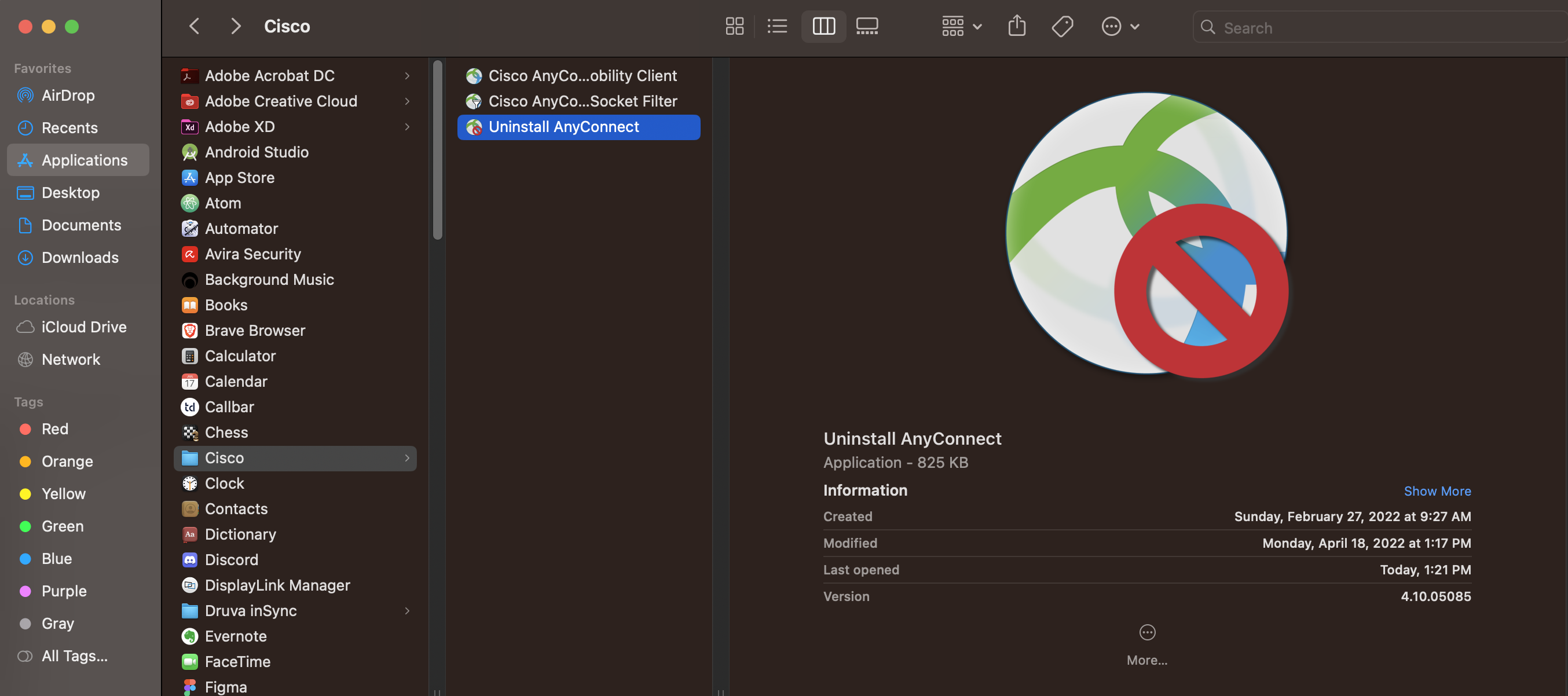
Task: Switch to list view
Action: [x=777, y=26]
